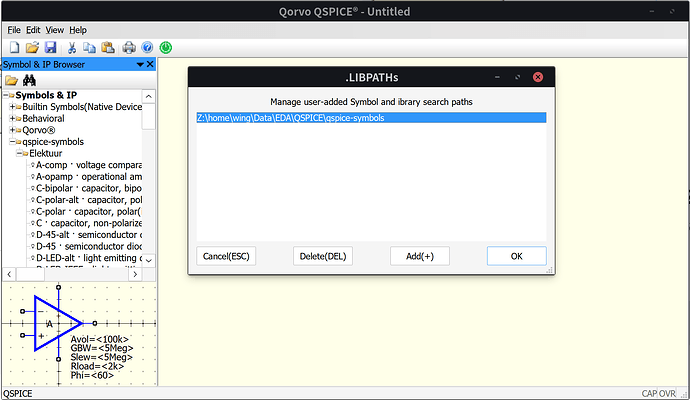The image size is (690, 400).
Task: Select the qspice-symbols library path entry
Action: coord(371,117)
